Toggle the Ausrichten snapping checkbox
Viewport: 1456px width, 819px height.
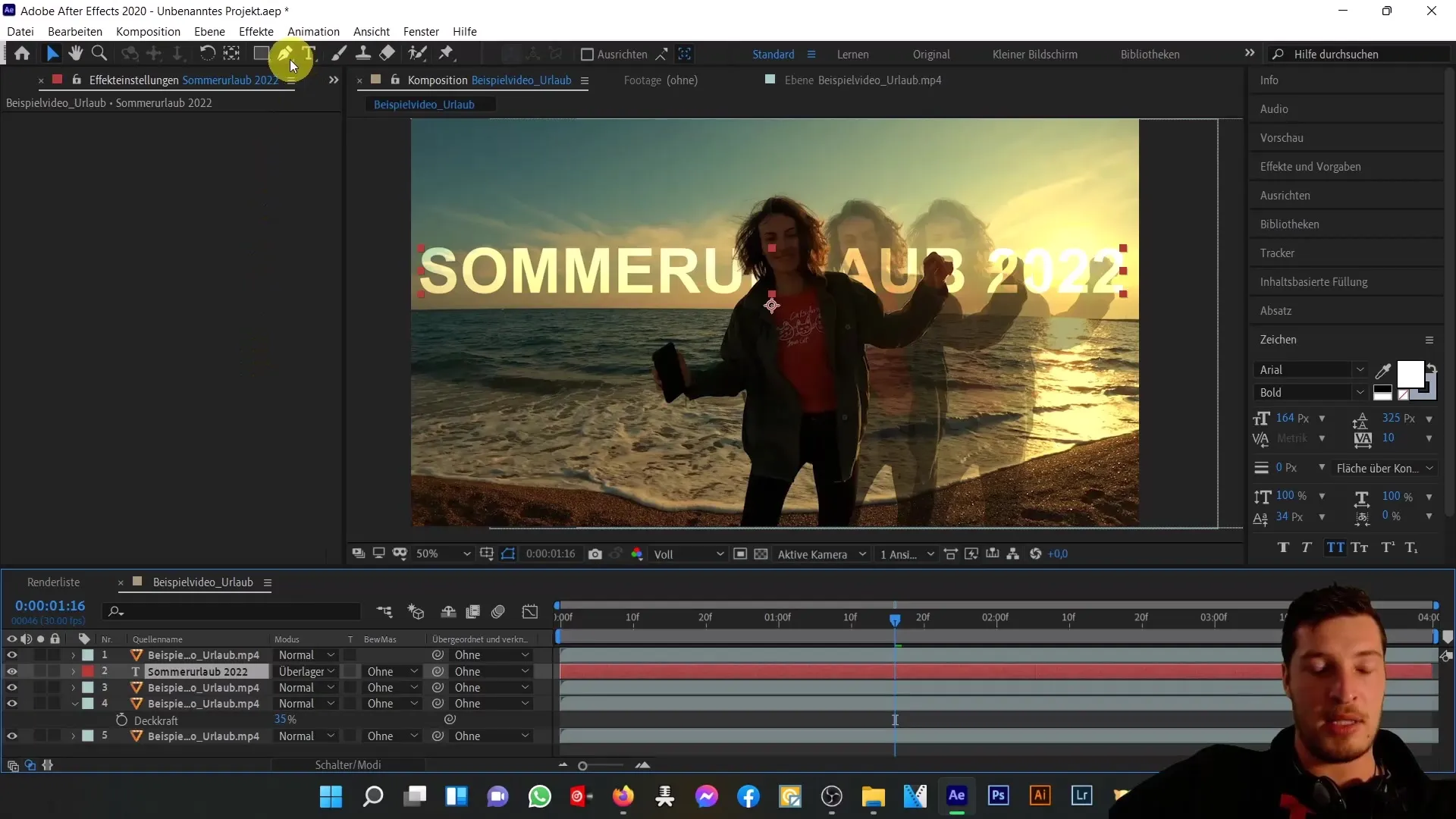tap(586, 55)
